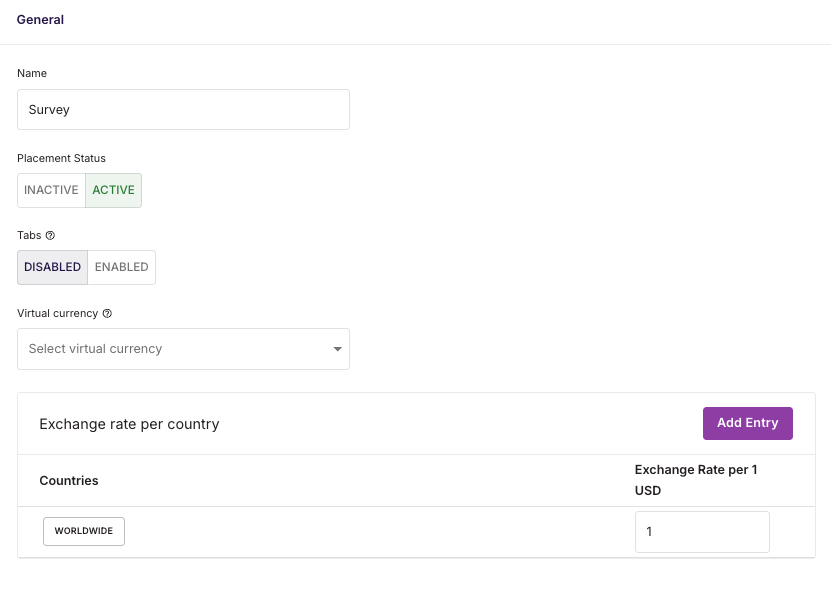Click the Tabs label text
Viewport: 831px width, 590px height.
29,235
